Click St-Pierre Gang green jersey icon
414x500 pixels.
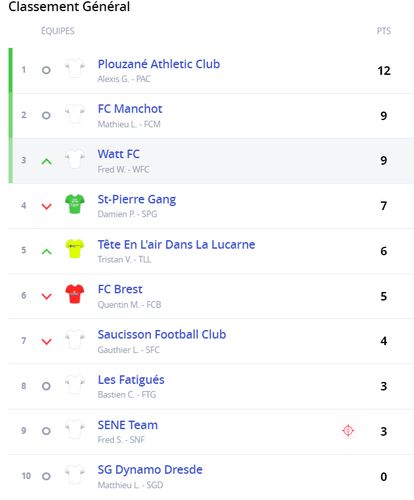pyautogui.click(x=75, y=204)
